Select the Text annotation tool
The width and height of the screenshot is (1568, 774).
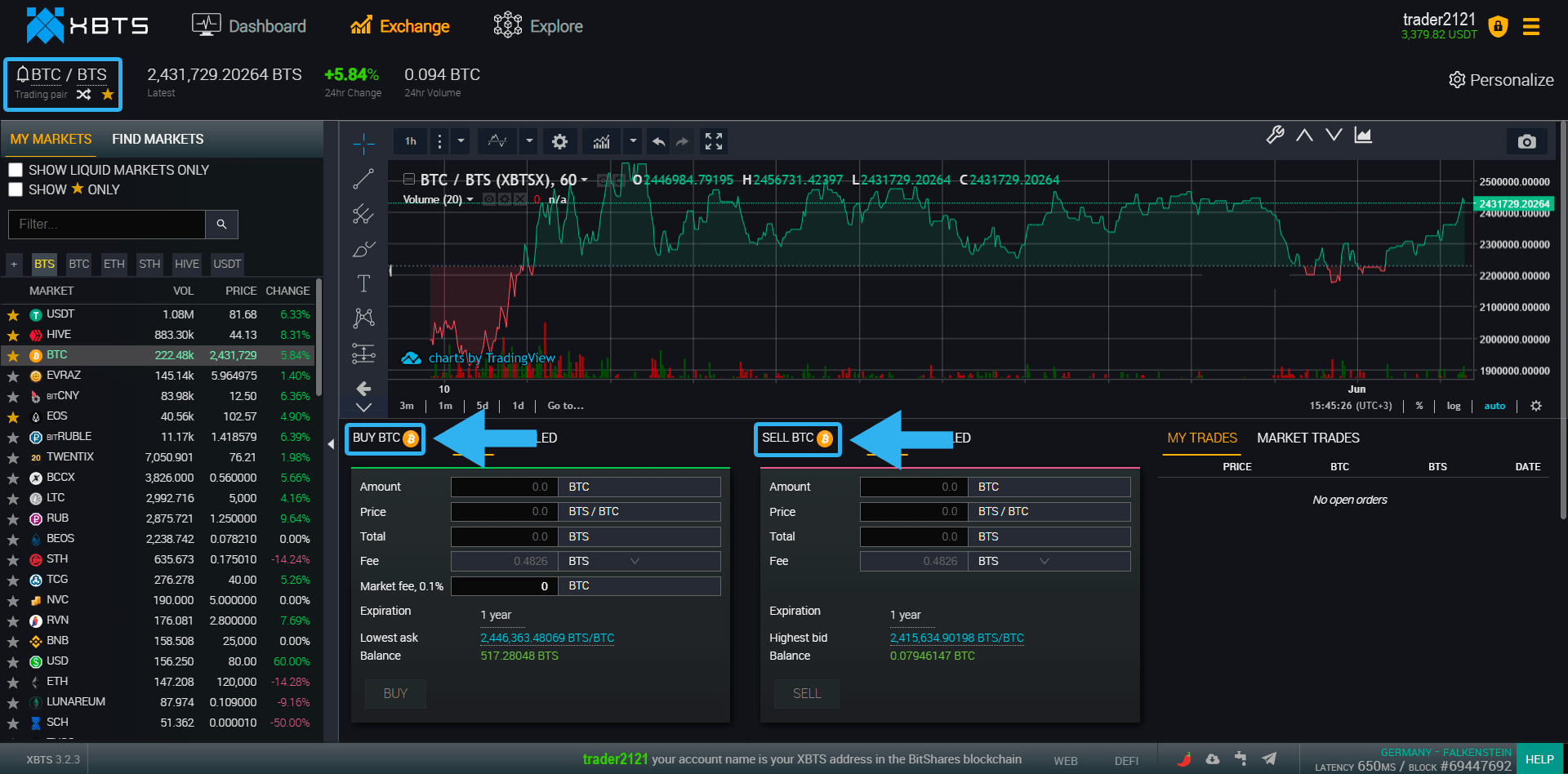(x=363, y=283)
